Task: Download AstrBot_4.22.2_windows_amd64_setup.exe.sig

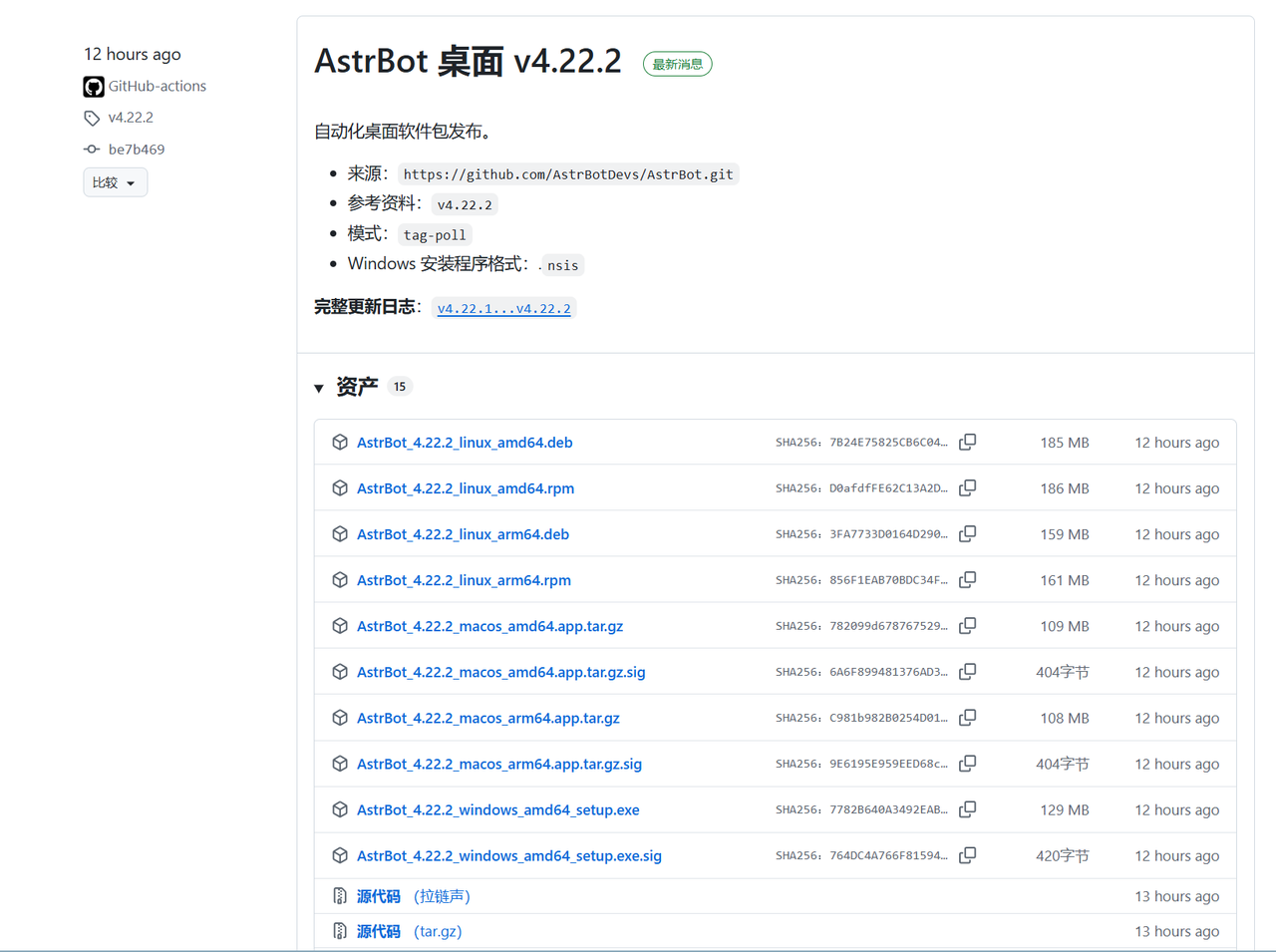Action: point(509,855)
